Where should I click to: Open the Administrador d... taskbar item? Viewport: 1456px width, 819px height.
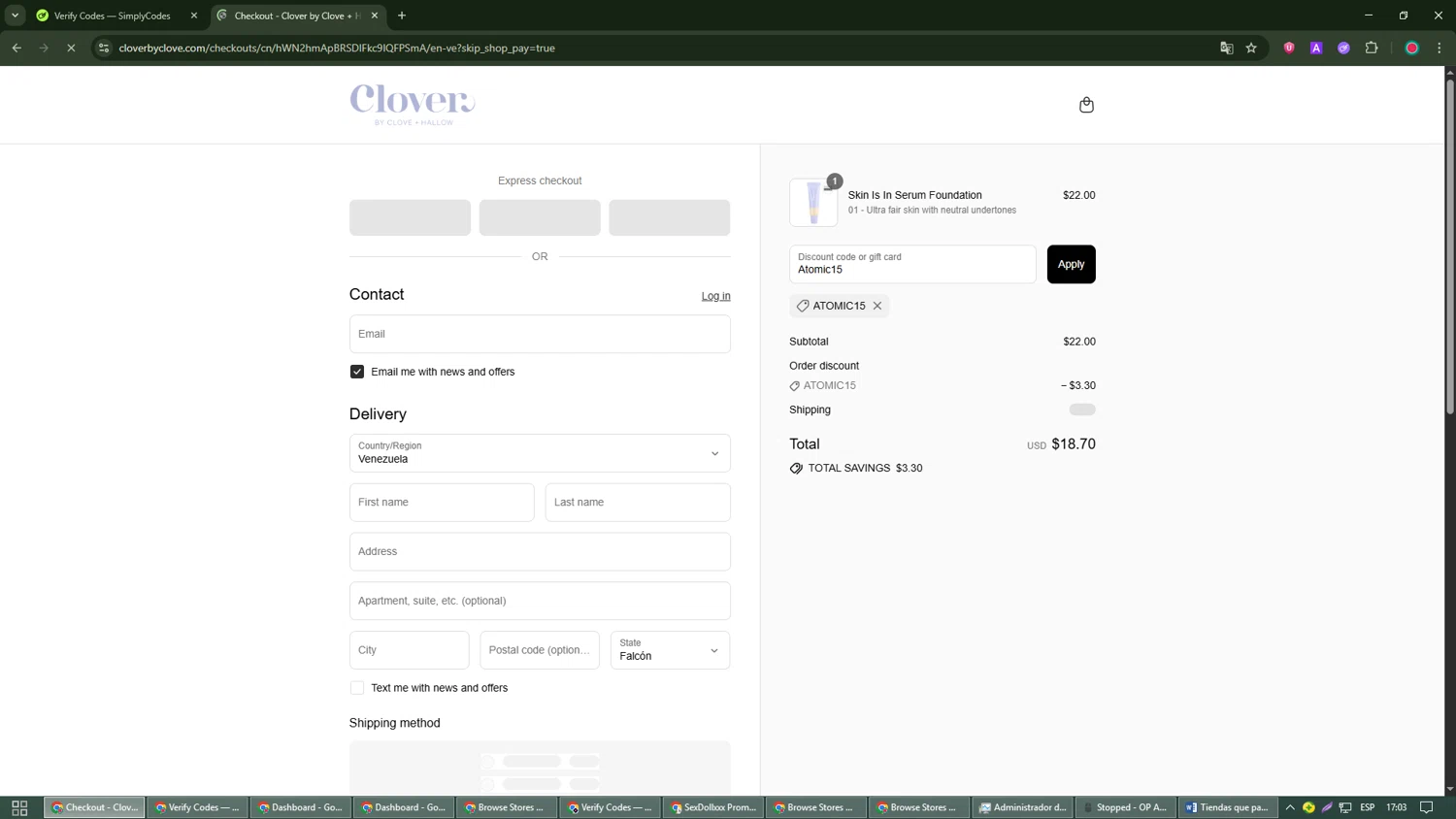point(1023,807)
